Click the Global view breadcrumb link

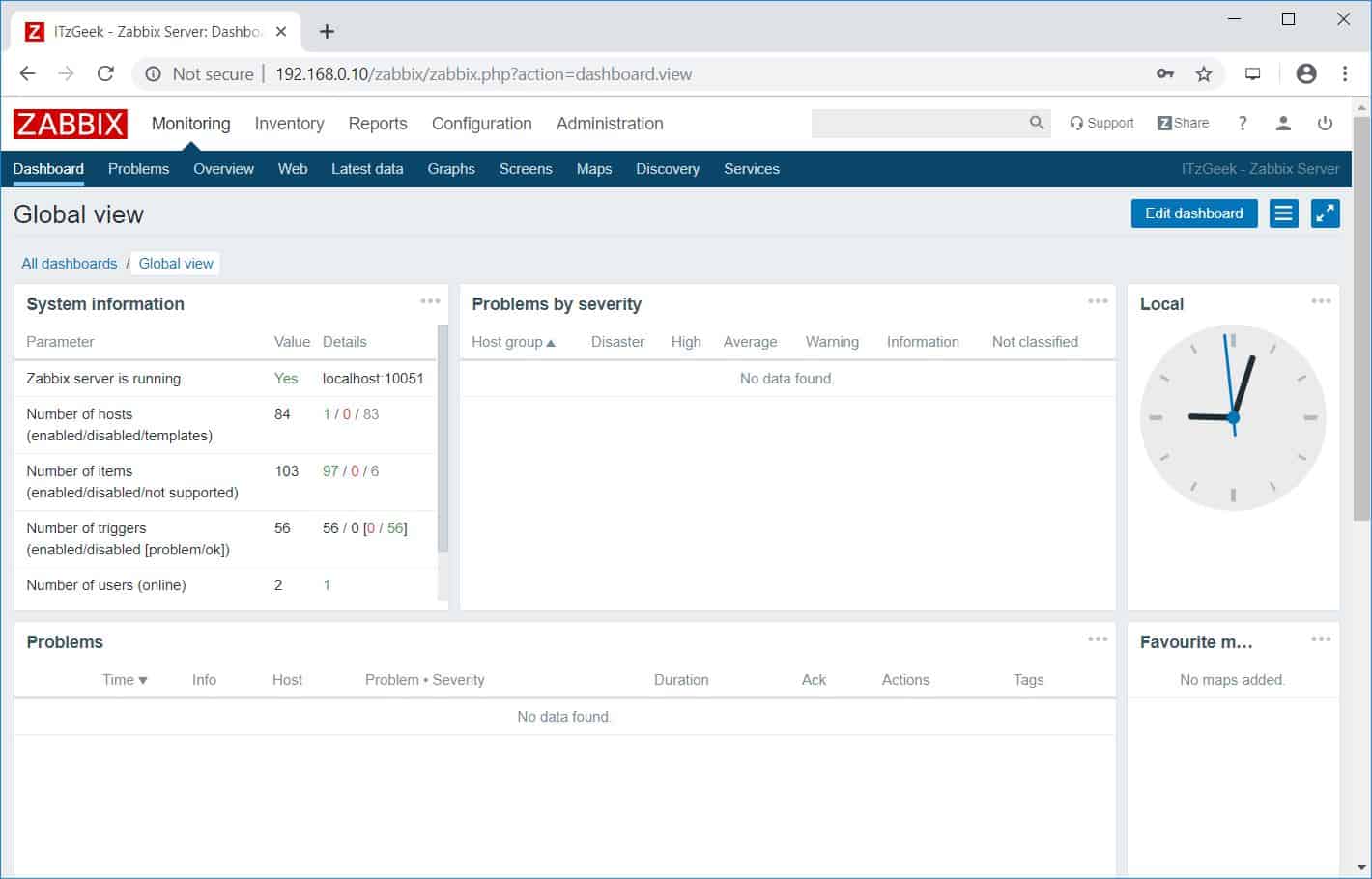pyautogui.click(x=176, y=264)
